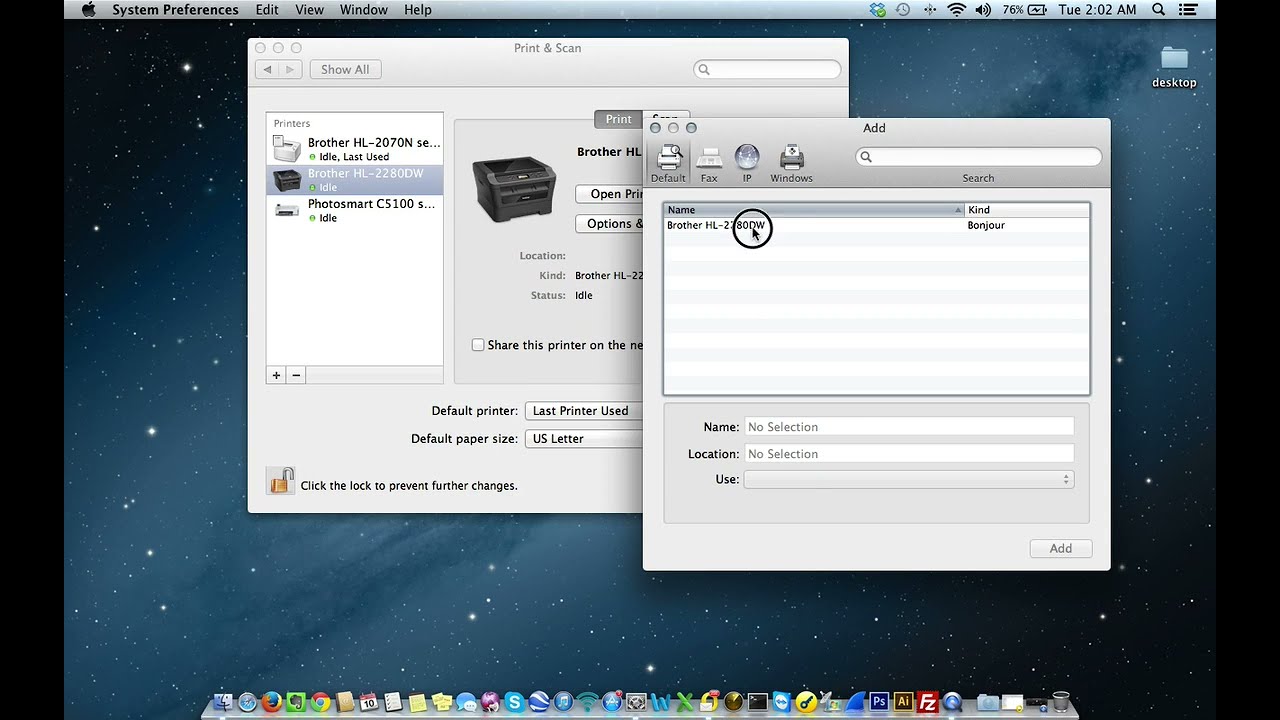Image resolution: width=1280 pixels, height=720 pixels.
Task: Launch FileZilla from the Dock
Action: tap(927, 702)
